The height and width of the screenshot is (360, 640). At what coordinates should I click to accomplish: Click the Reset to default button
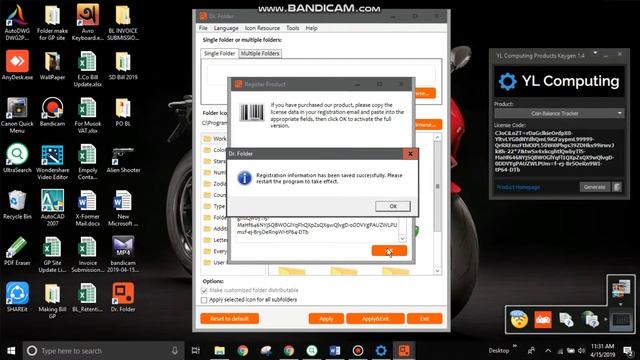click(x=229, y=318)
